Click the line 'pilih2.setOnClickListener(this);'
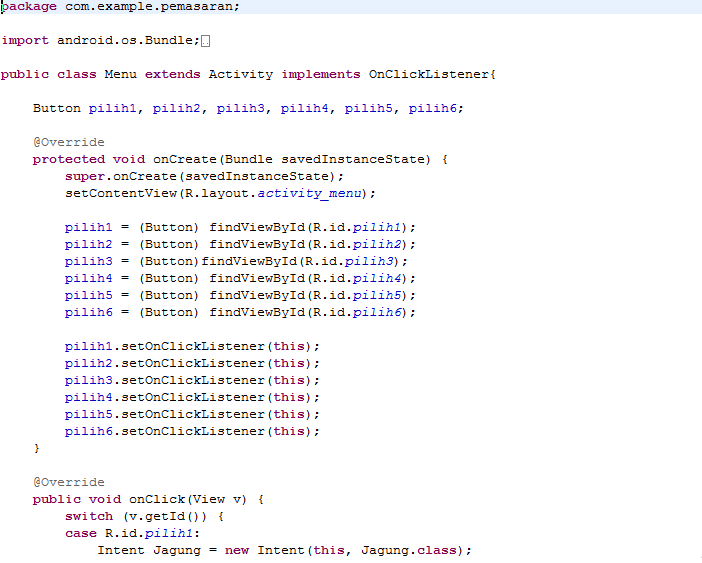Image resolution: width=702 pixels, height=563 pixels. (192, 363)
